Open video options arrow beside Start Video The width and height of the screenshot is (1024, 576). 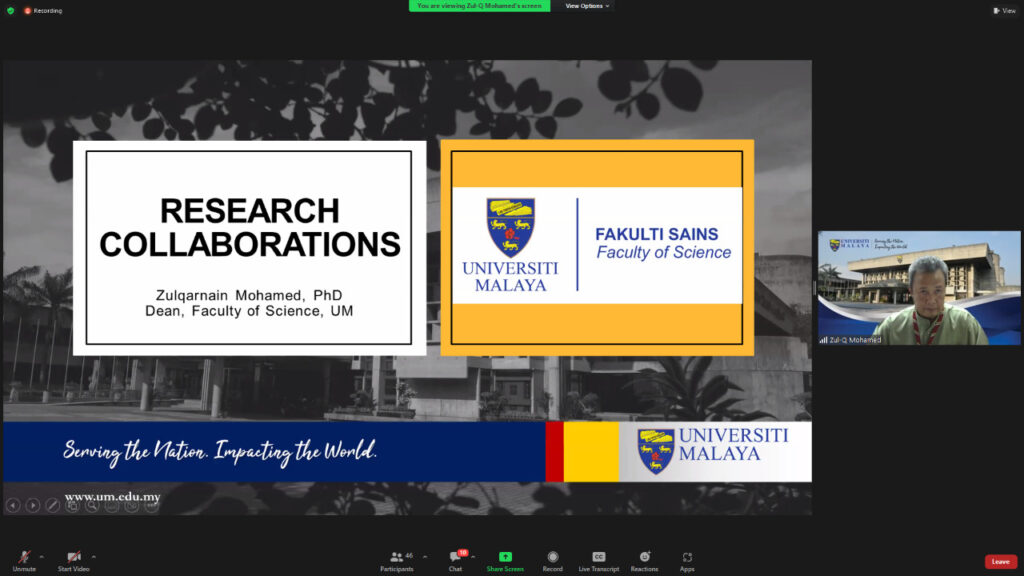tap(94, 557)
